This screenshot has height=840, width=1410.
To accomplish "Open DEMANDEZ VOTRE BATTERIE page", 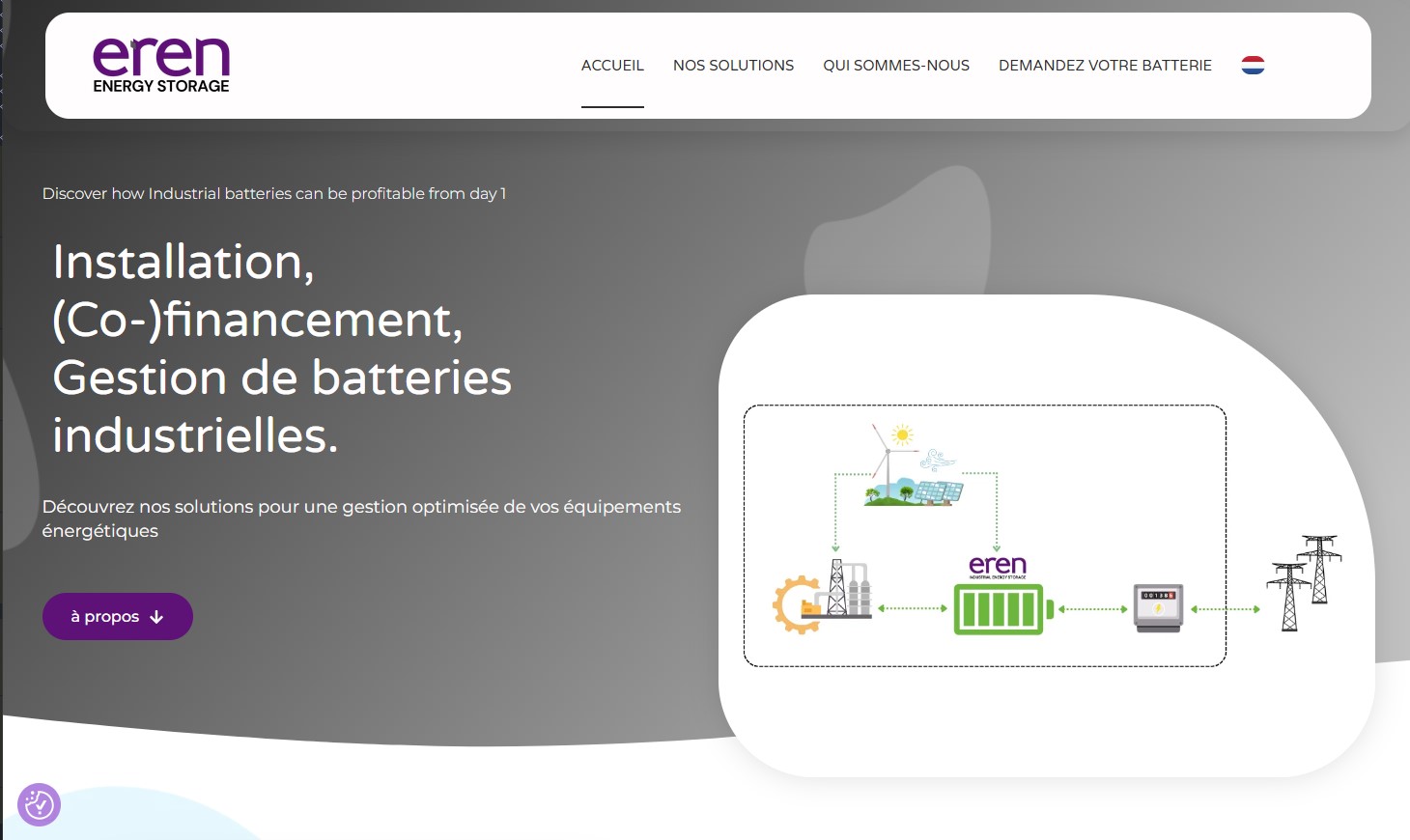I will (1105, 65).
